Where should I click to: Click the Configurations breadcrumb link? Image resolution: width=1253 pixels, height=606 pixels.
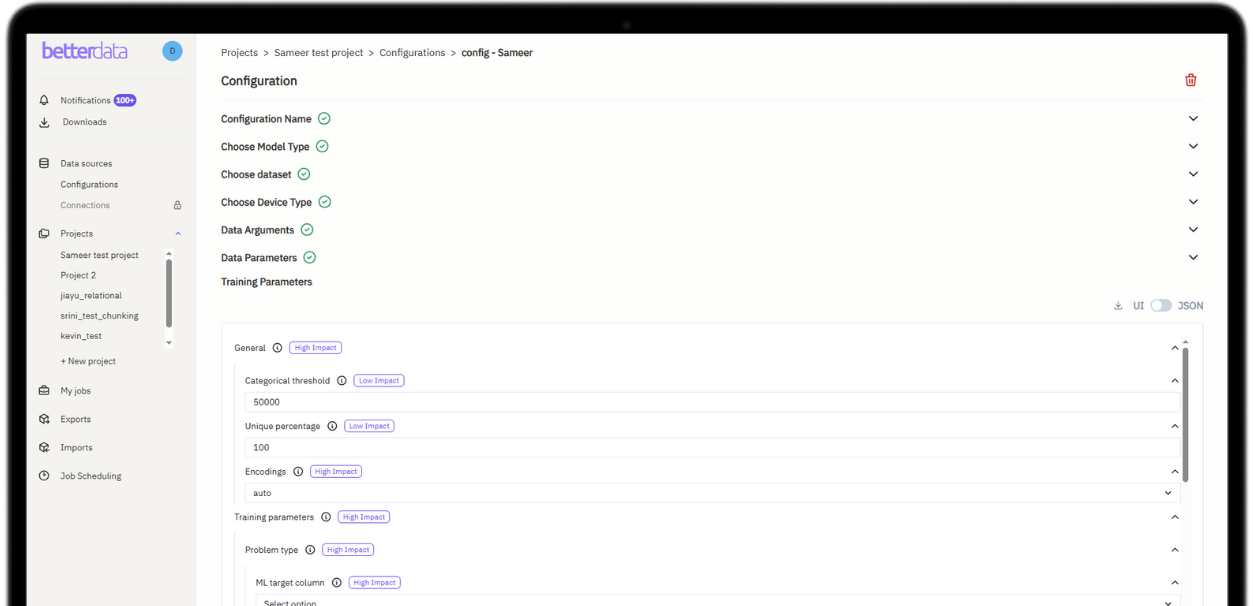coord(412,53)
